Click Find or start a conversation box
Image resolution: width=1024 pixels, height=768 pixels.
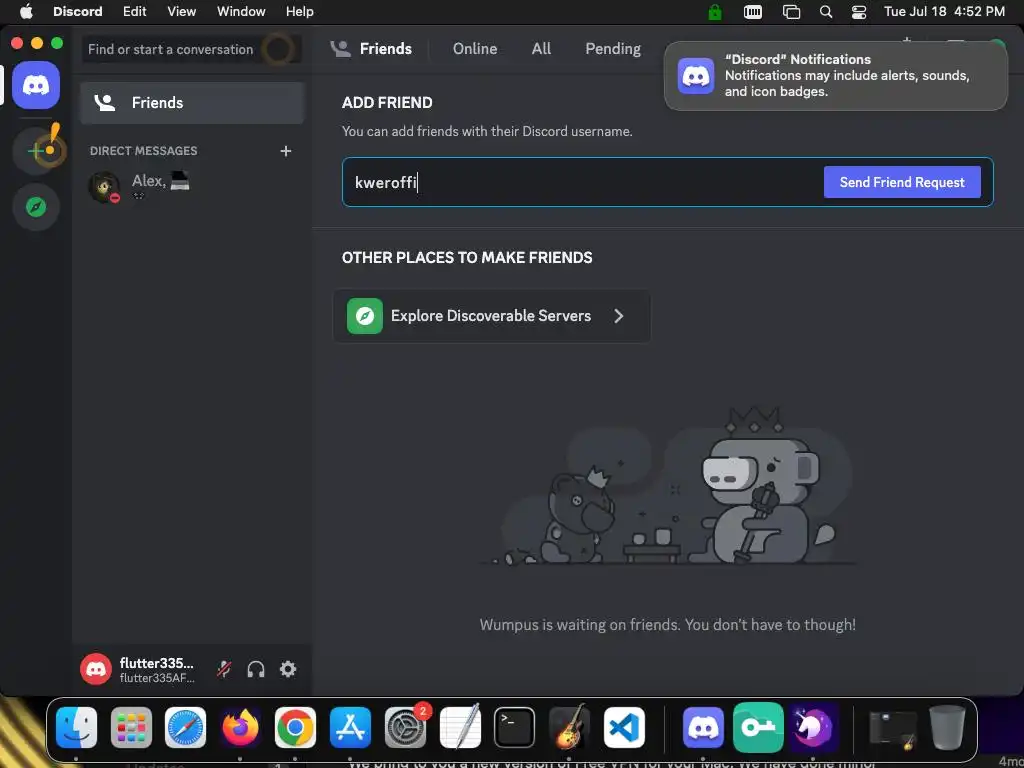point(192,49)
